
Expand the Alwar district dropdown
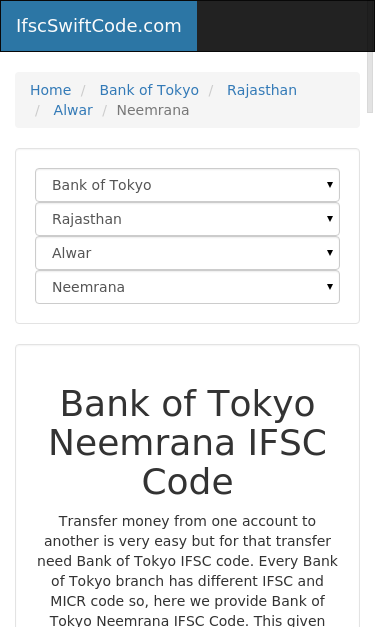pyautogui.click(x=188, y=253)
